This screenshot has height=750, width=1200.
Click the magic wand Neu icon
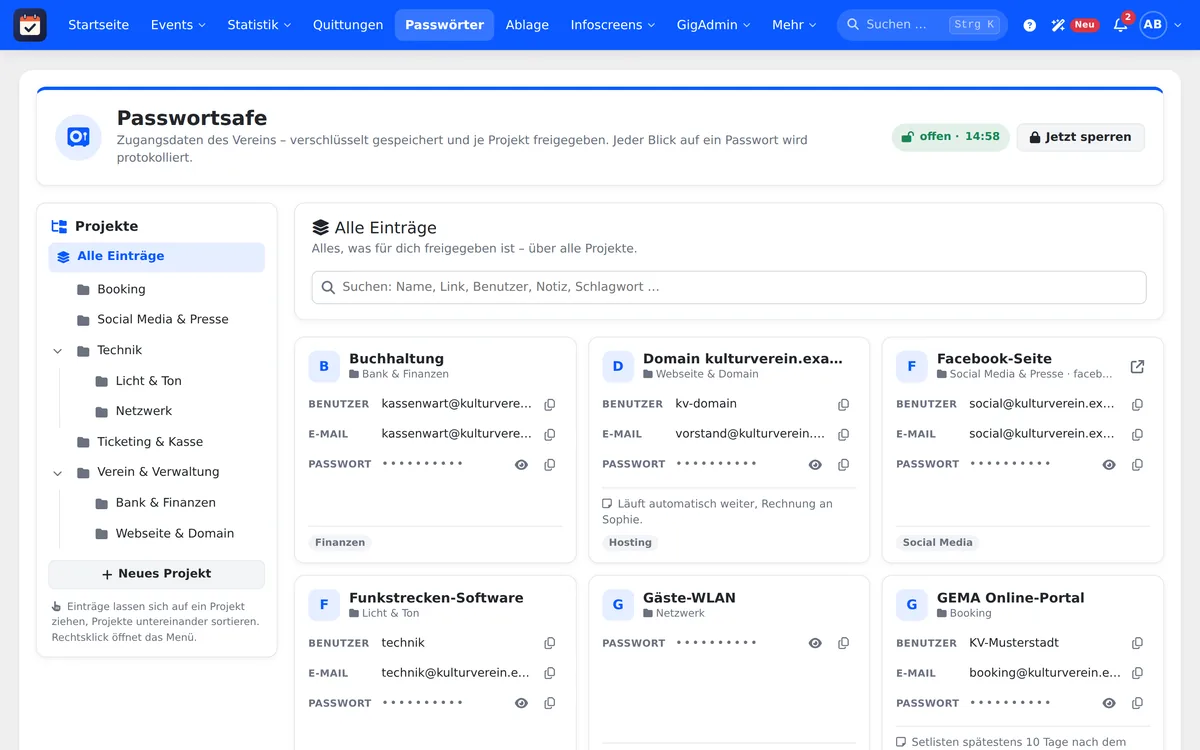(1074, 25)
